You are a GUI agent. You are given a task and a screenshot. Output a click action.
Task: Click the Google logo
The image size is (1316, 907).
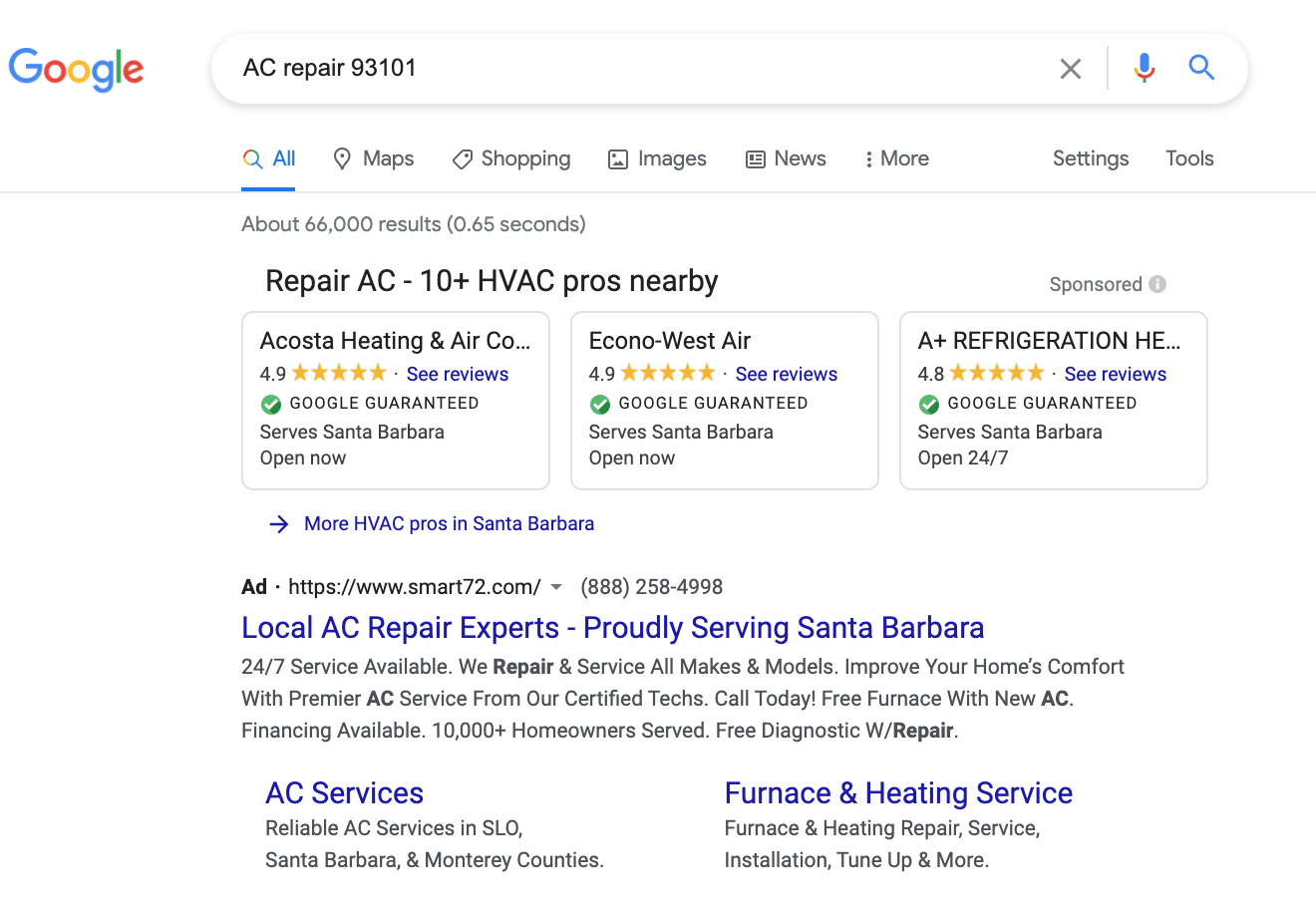click(76, 69)
